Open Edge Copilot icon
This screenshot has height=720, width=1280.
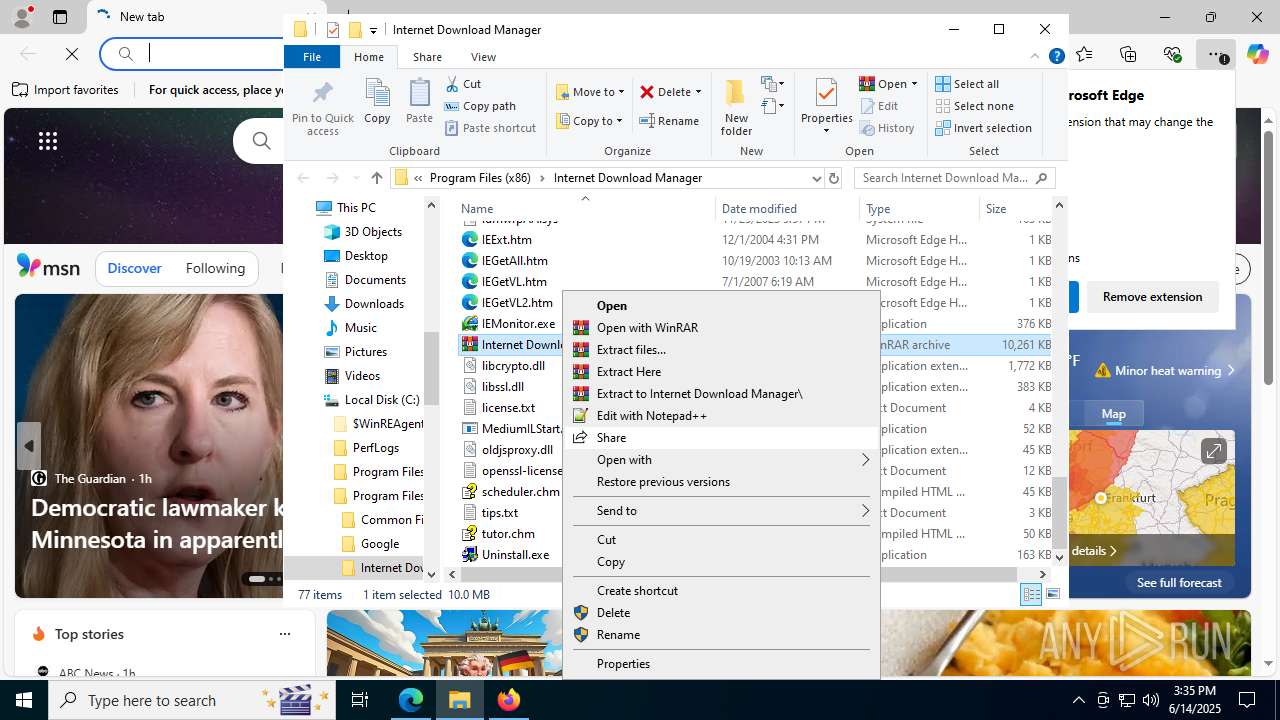(x=1257, y=54)
